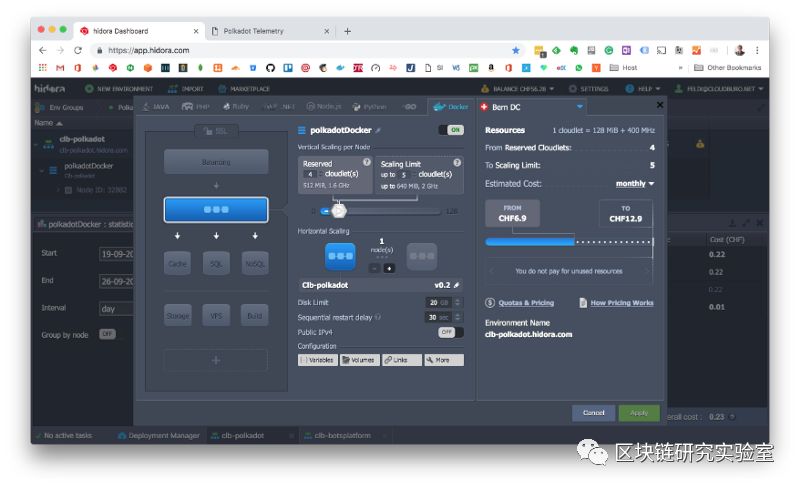This screenshot has height=488, width=800.
Task: Add the Build node block
Action: click(x=255, y=315)
